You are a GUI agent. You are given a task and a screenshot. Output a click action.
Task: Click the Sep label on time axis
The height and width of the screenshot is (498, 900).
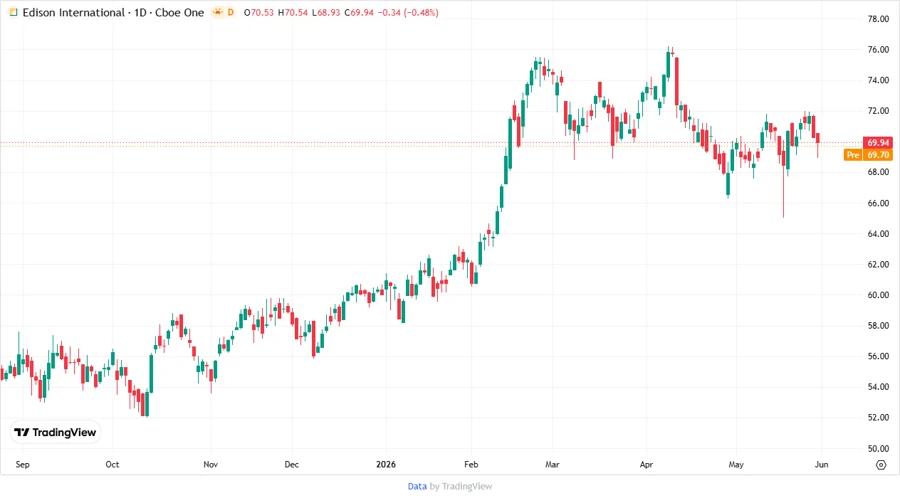22,464
